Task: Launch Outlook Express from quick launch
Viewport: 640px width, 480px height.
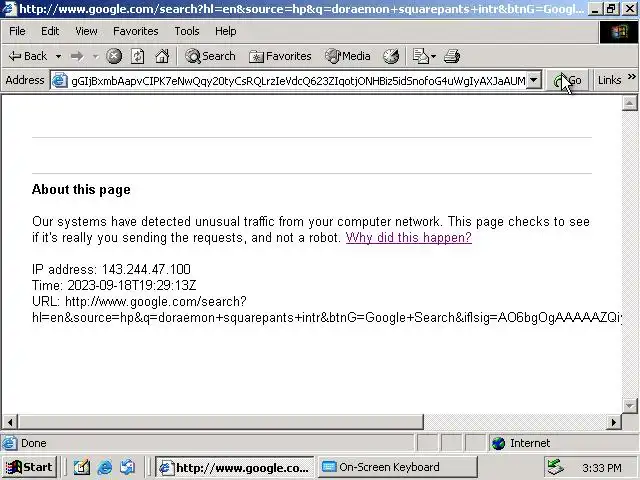Action: point(128,467)
